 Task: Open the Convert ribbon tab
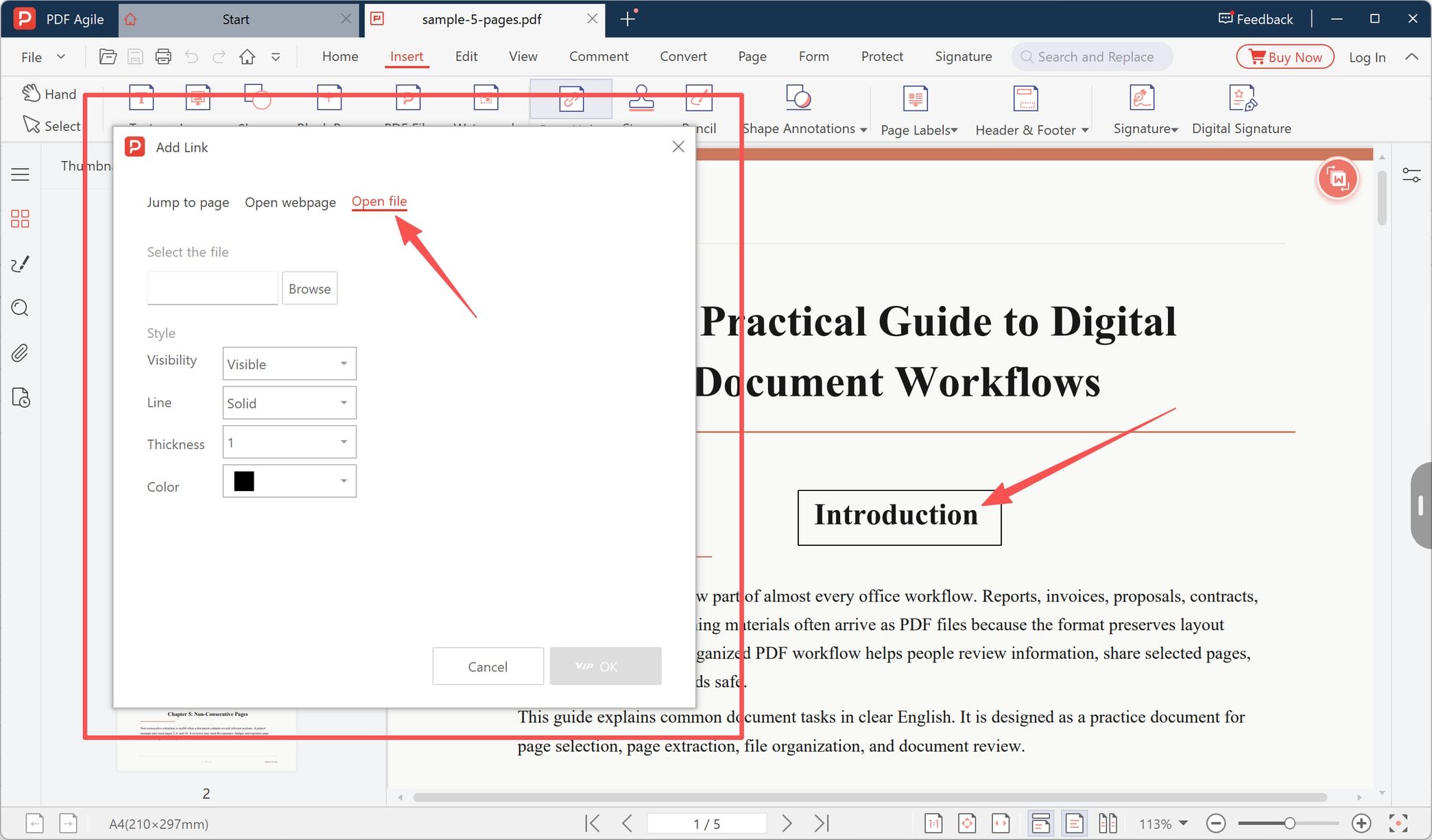[683, 57]
